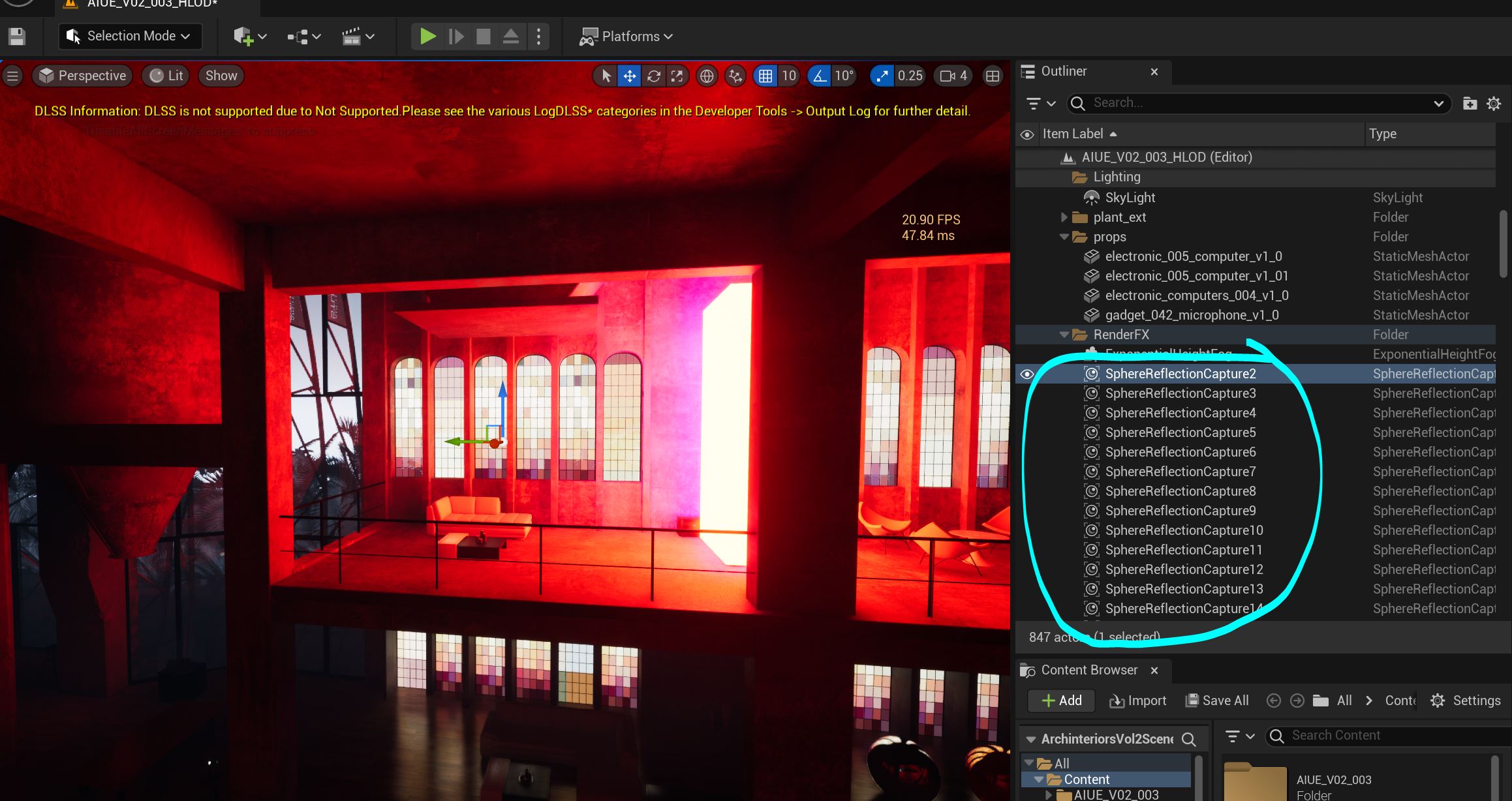The image size is (1512, 801).
Task: Click the Save Current Level icon
Action: tap(17, 36)
